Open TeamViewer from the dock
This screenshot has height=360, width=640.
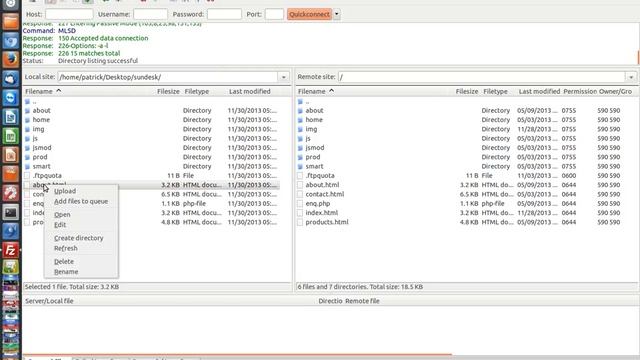coord(11,98)
